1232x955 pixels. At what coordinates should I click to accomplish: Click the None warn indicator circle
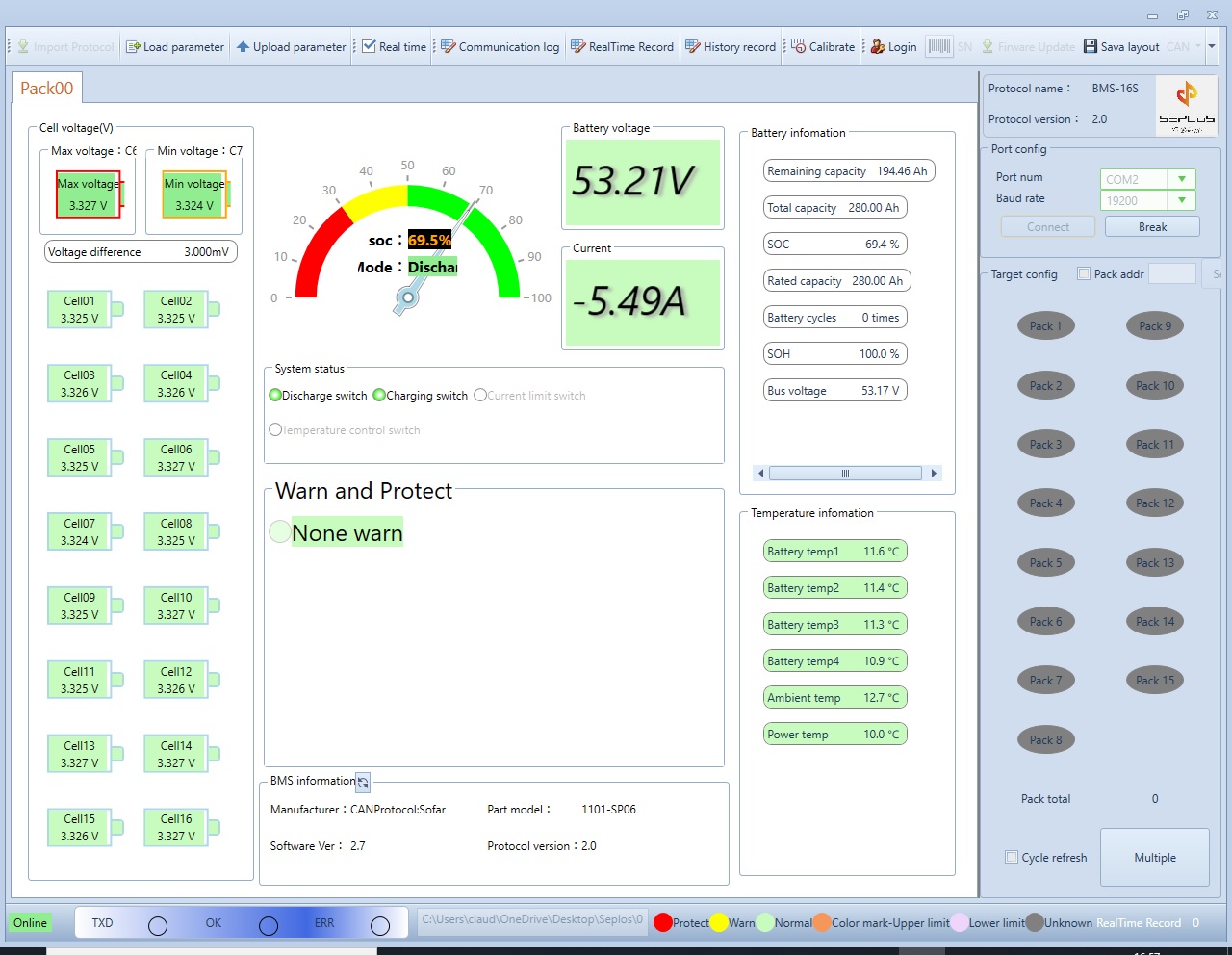click(279, 531)
